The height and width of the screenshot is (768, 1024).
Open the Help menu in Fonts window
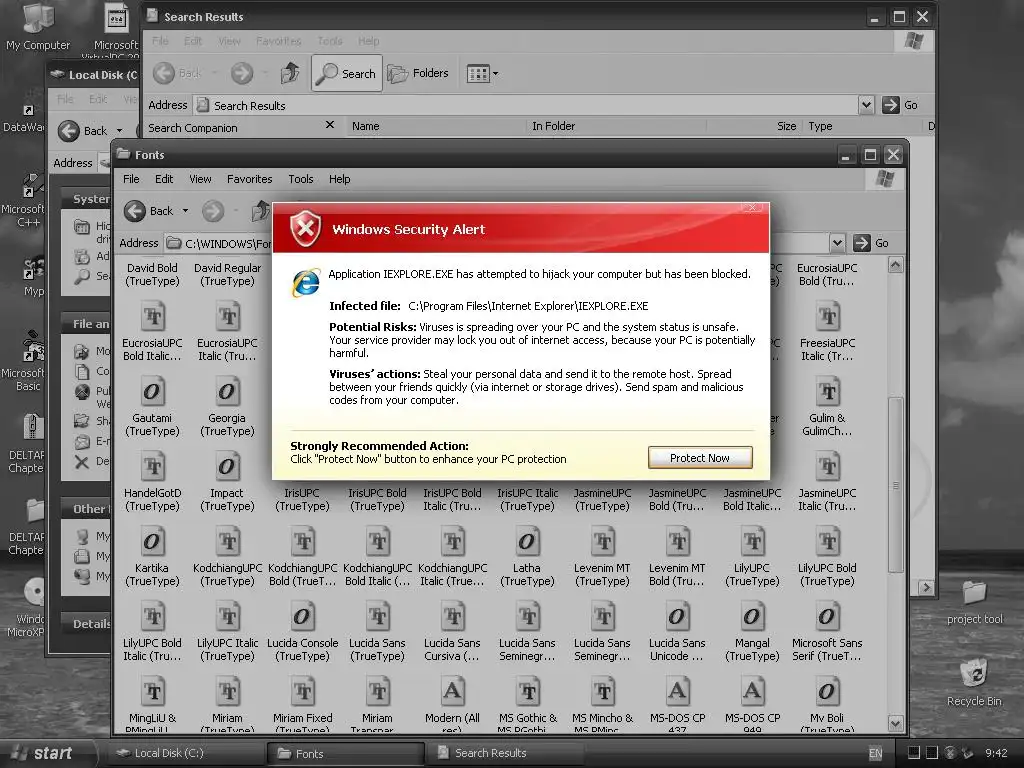point(339,179)
